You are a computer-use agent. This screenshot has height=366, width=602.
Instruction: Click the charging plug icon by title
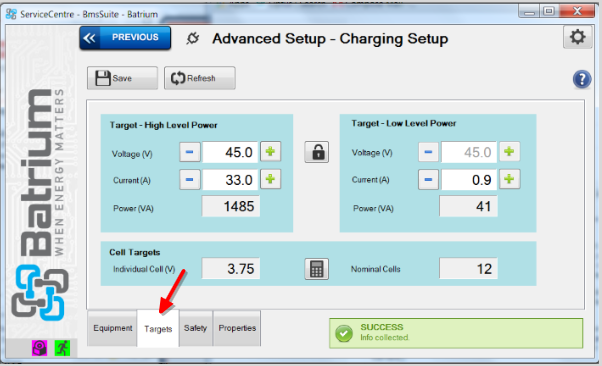(193, 38)
